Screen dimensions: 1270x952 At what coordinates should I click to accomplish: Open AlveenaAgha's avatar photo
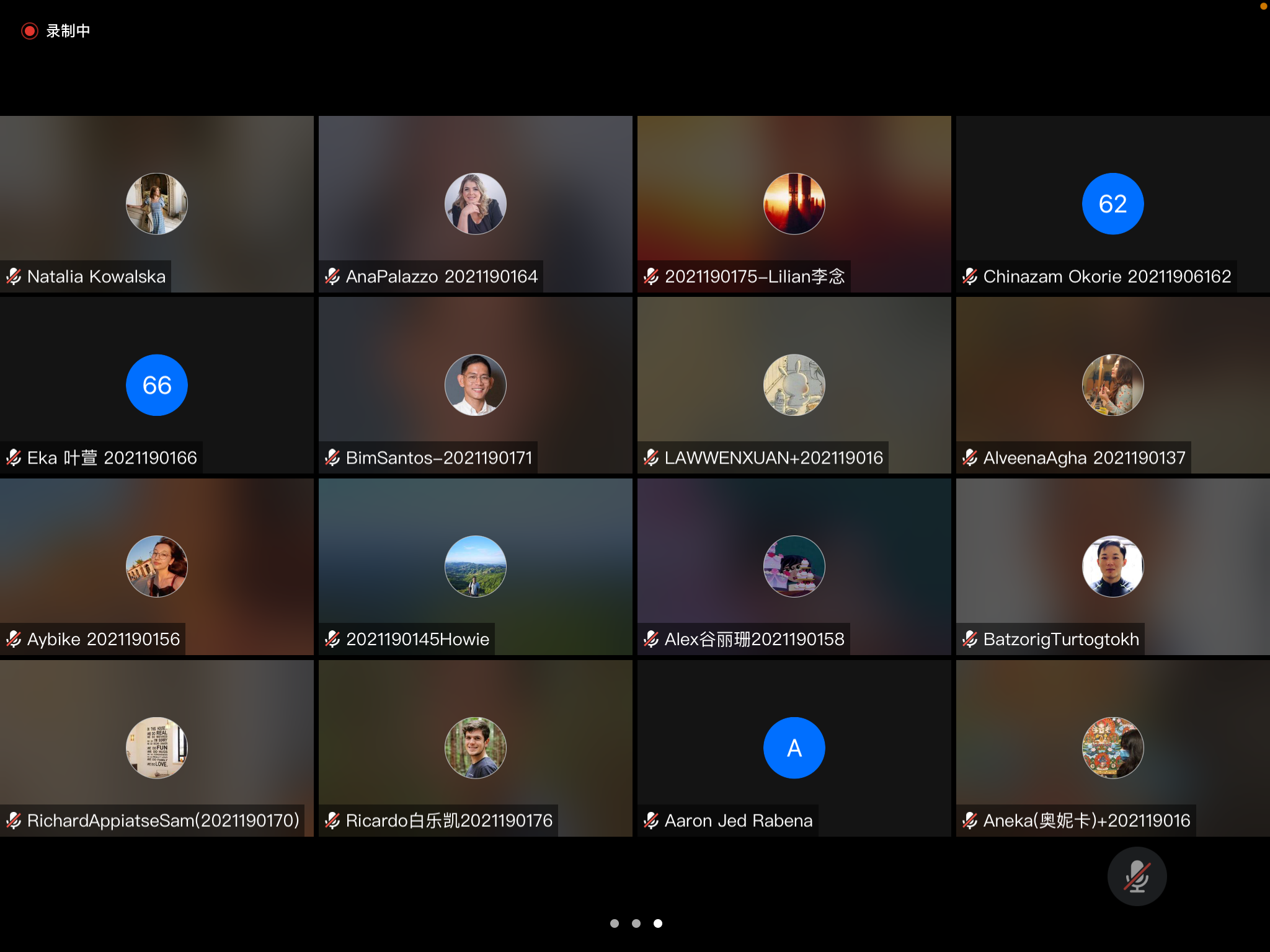[x=1112, y=386]
